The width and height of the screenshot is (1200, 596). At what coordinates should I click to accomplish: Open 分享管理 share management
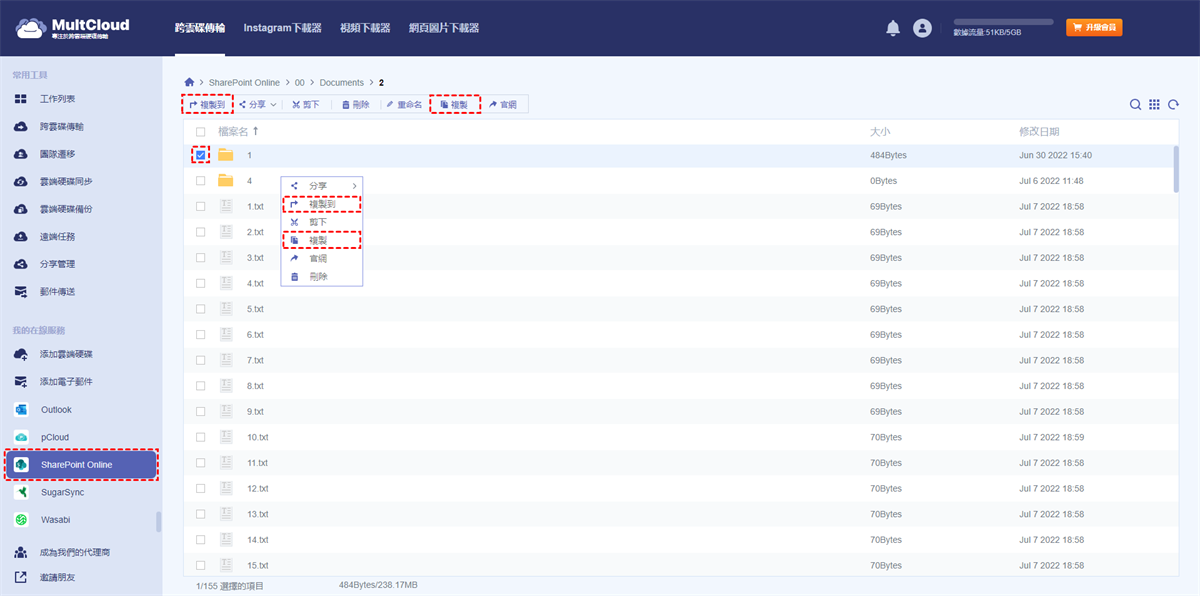click(x=57, y=264)
